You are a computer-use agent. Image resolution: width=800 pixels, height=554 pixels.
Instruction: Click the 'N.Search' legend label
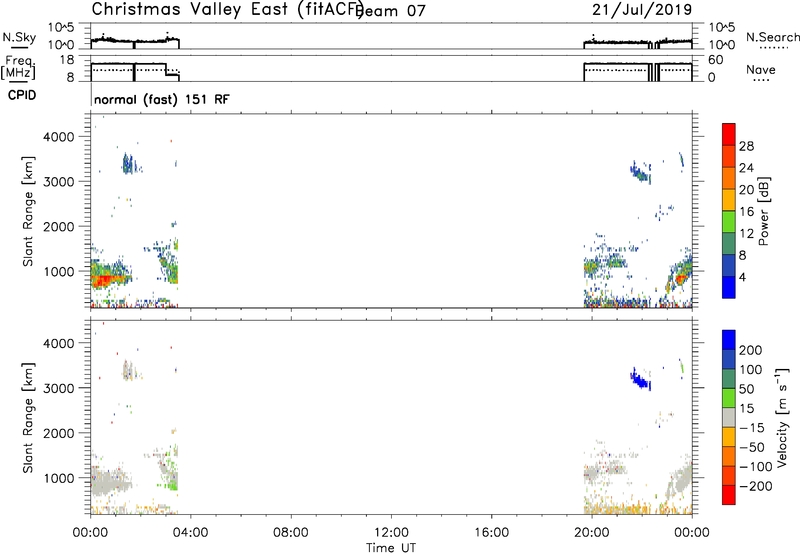772,37
